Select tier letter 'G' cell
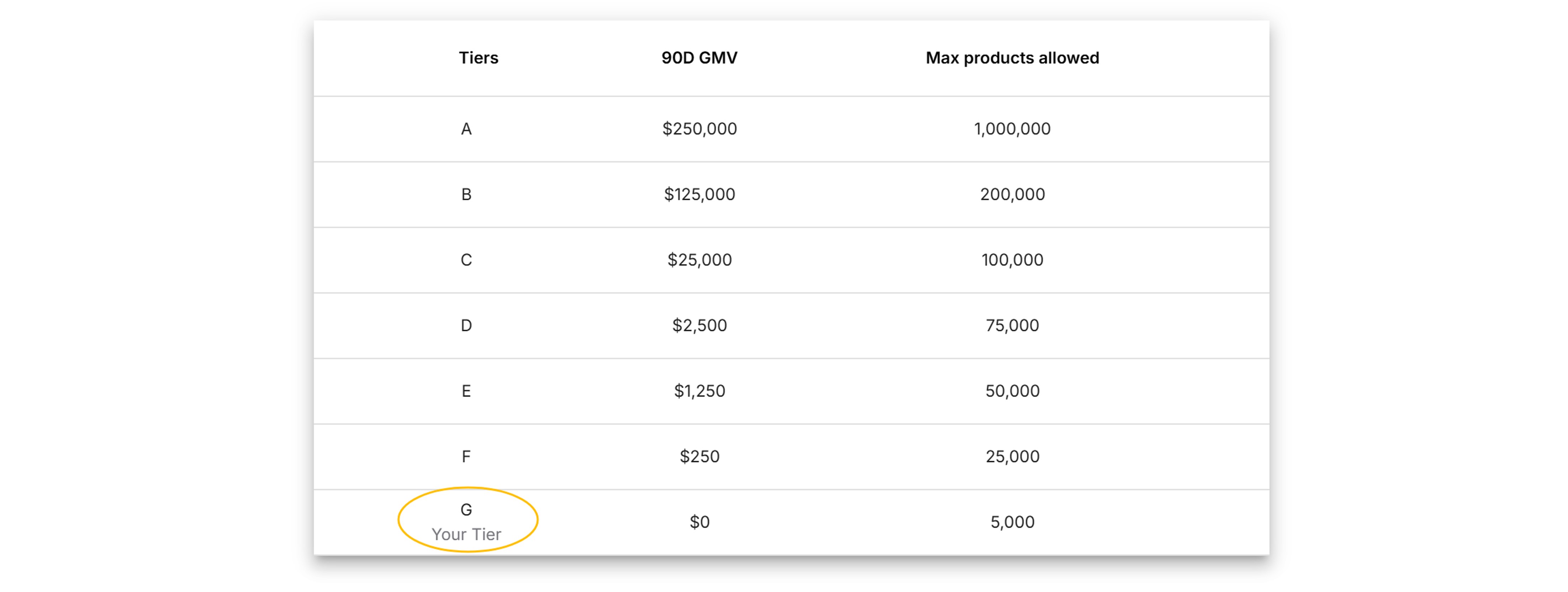The height and width of the screenshot is (592, 1568). click(x=466, y=510)
